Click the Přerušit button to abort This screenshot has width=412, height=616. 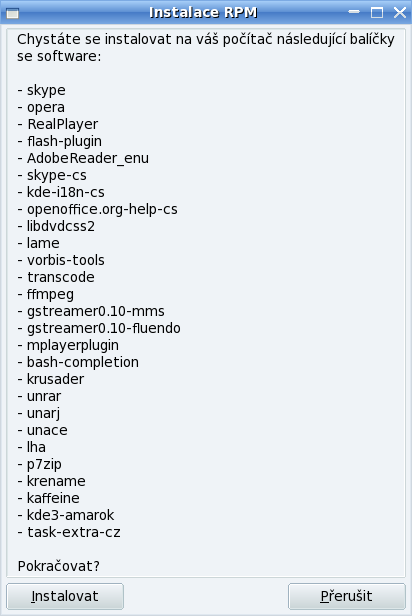click(346, 596)
